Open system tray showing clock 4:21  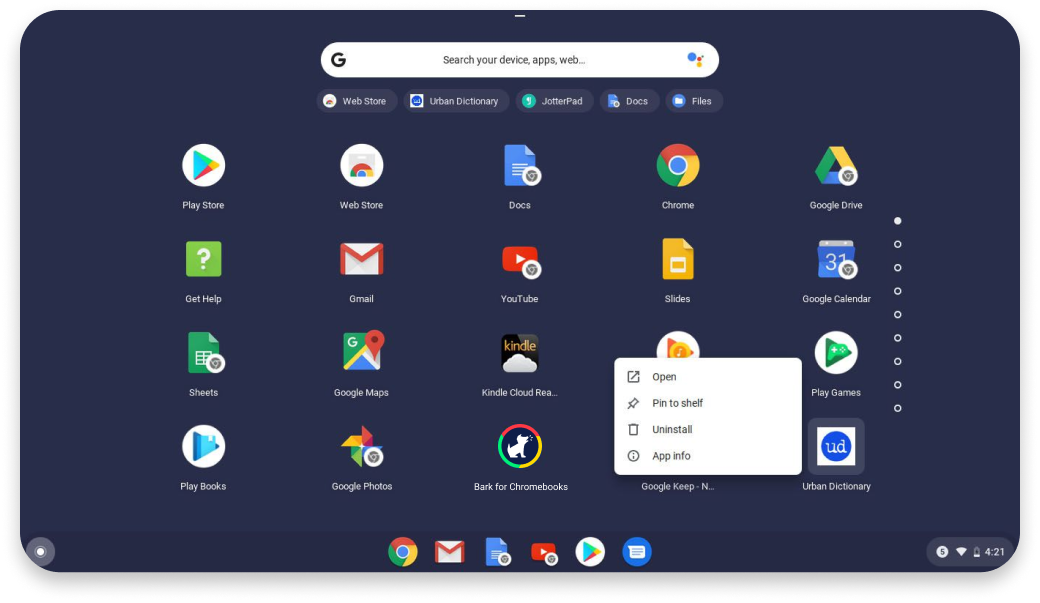point(970,551)
